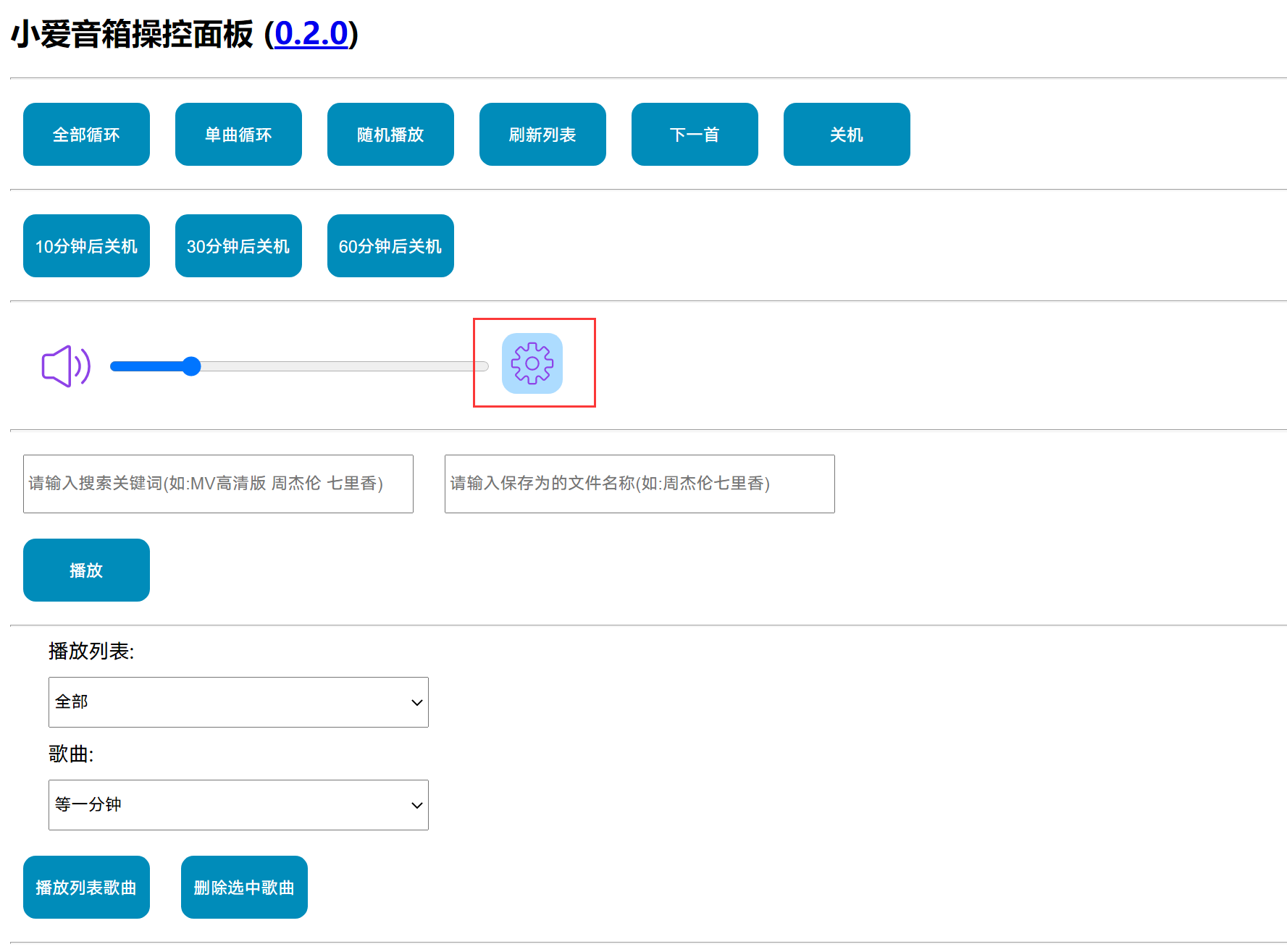This screenshot has height=952, width=1287.
Task: Enable 随机播放 shuffle mode
Action: pyautogui.click(x=390, y=135)
